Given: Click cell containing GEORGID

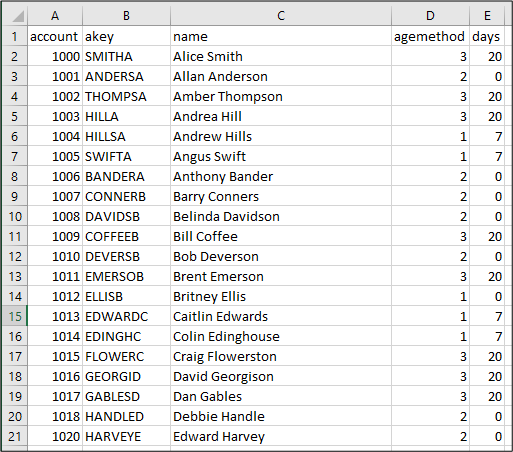Looking at the screenshot, I should (126, 376).
